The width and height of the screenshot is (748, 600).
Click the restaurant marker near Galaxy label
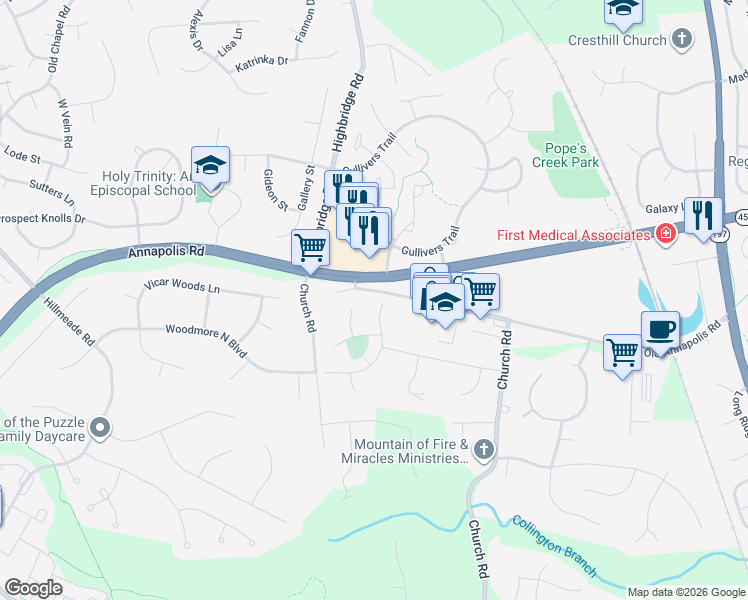pos(703,217)
